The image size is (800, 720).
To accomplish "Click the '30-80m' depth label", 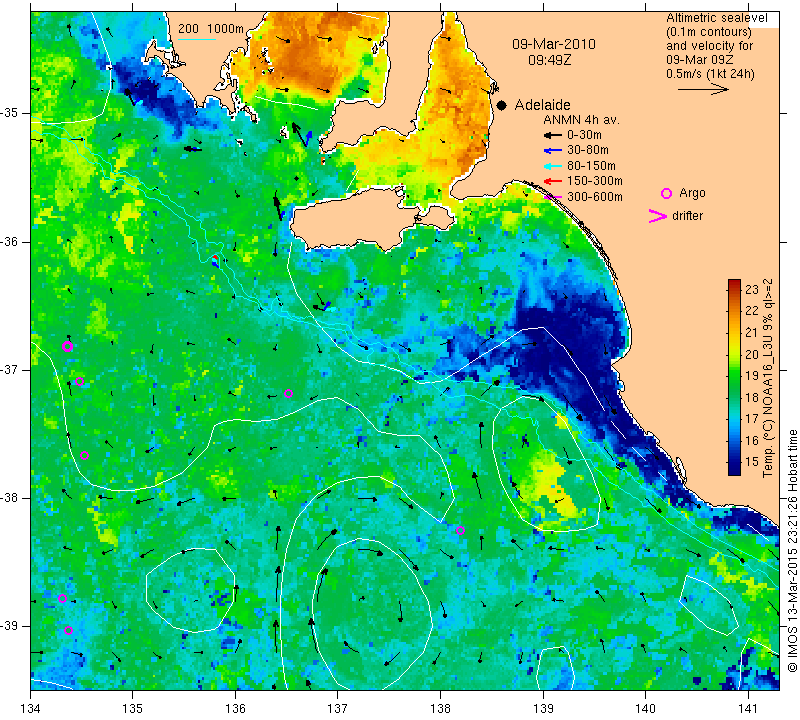I will tap(588, 151).
